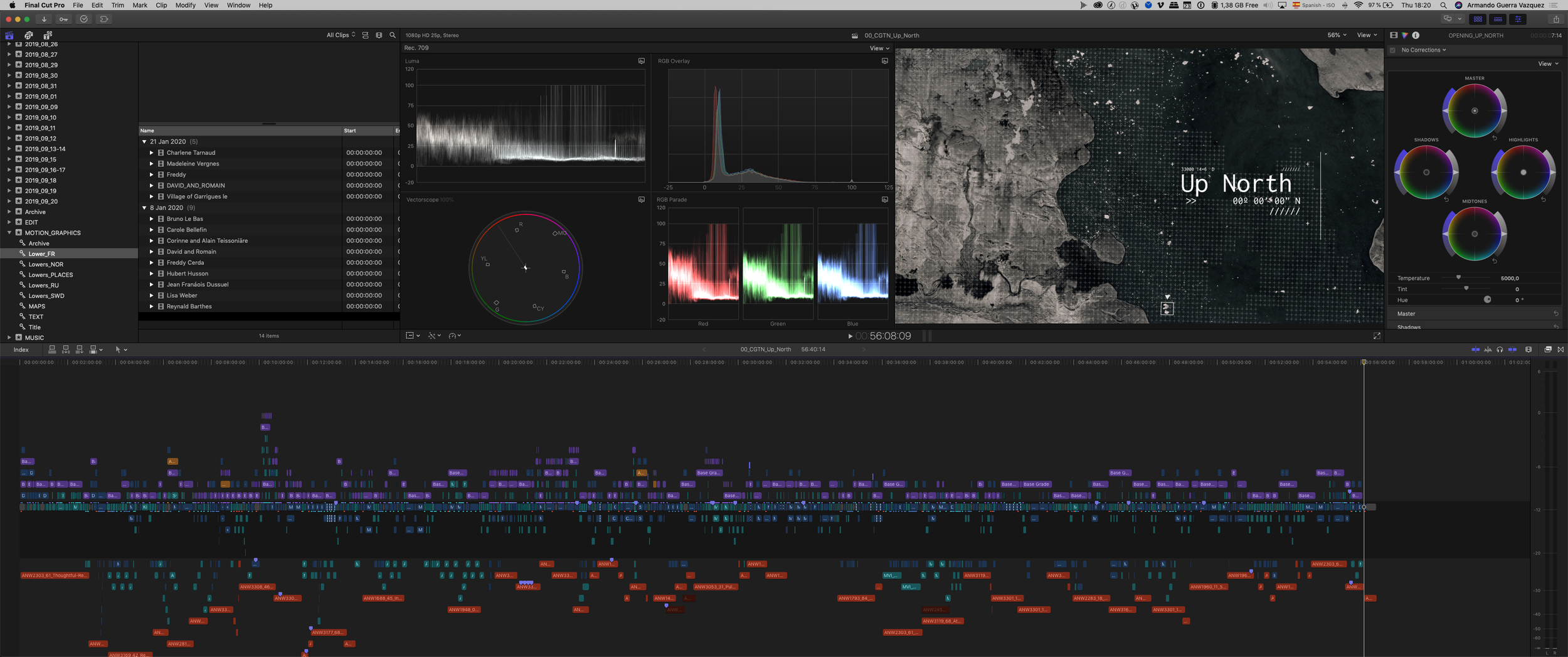Open the Trim menu
This screenshot has height=657, width=1568.
[x=117, y=5]
